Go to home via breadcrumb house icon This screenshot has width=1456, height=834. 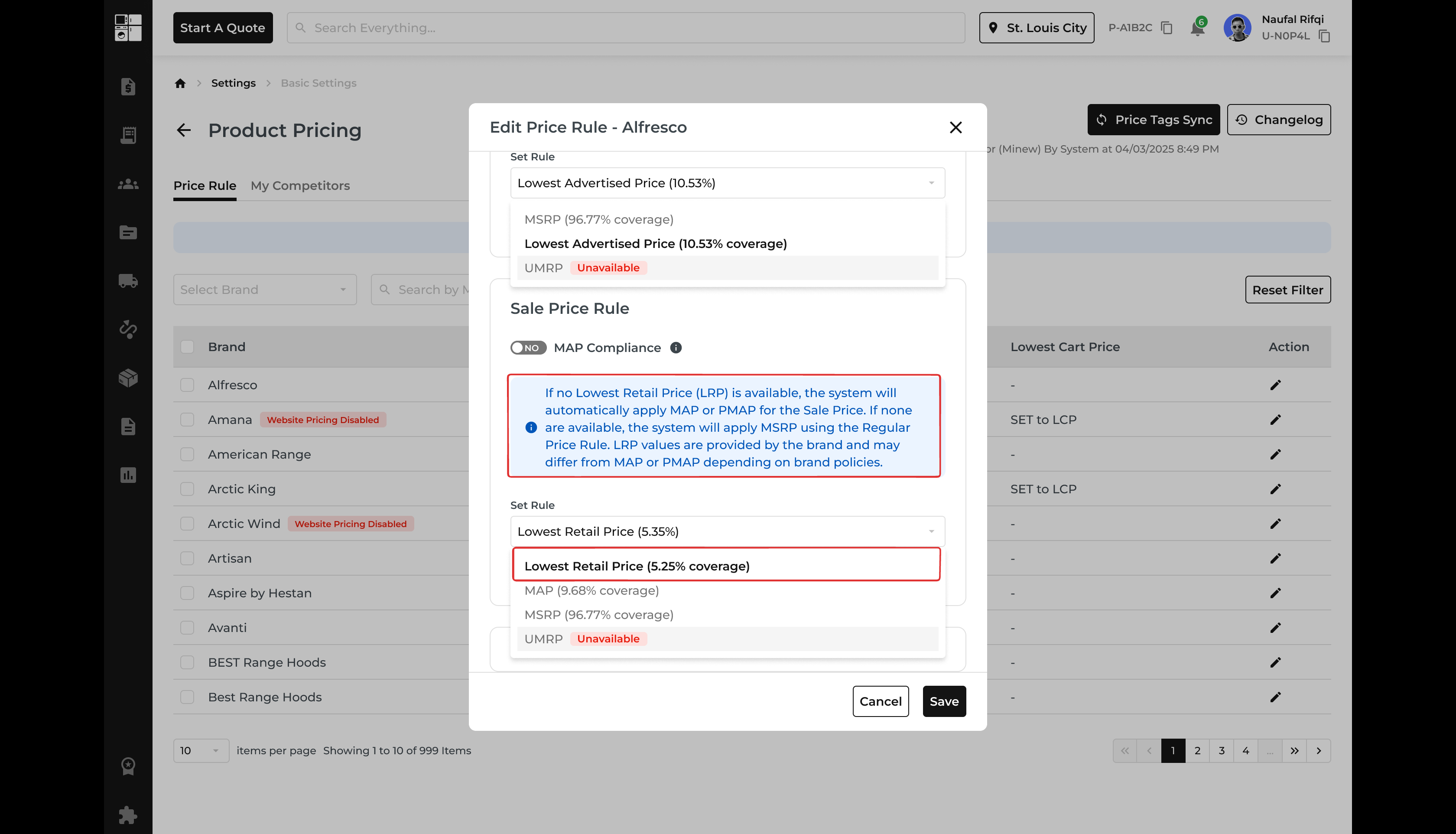click(180, 83)
